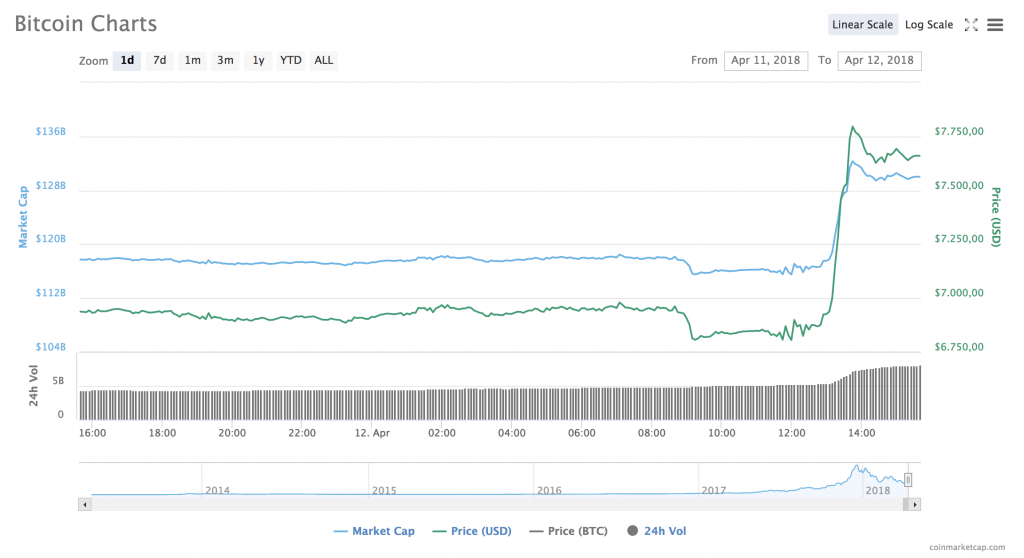Click the navigator range handle
This screenshot has width=1024, height=558.
[x=908, y=480]
